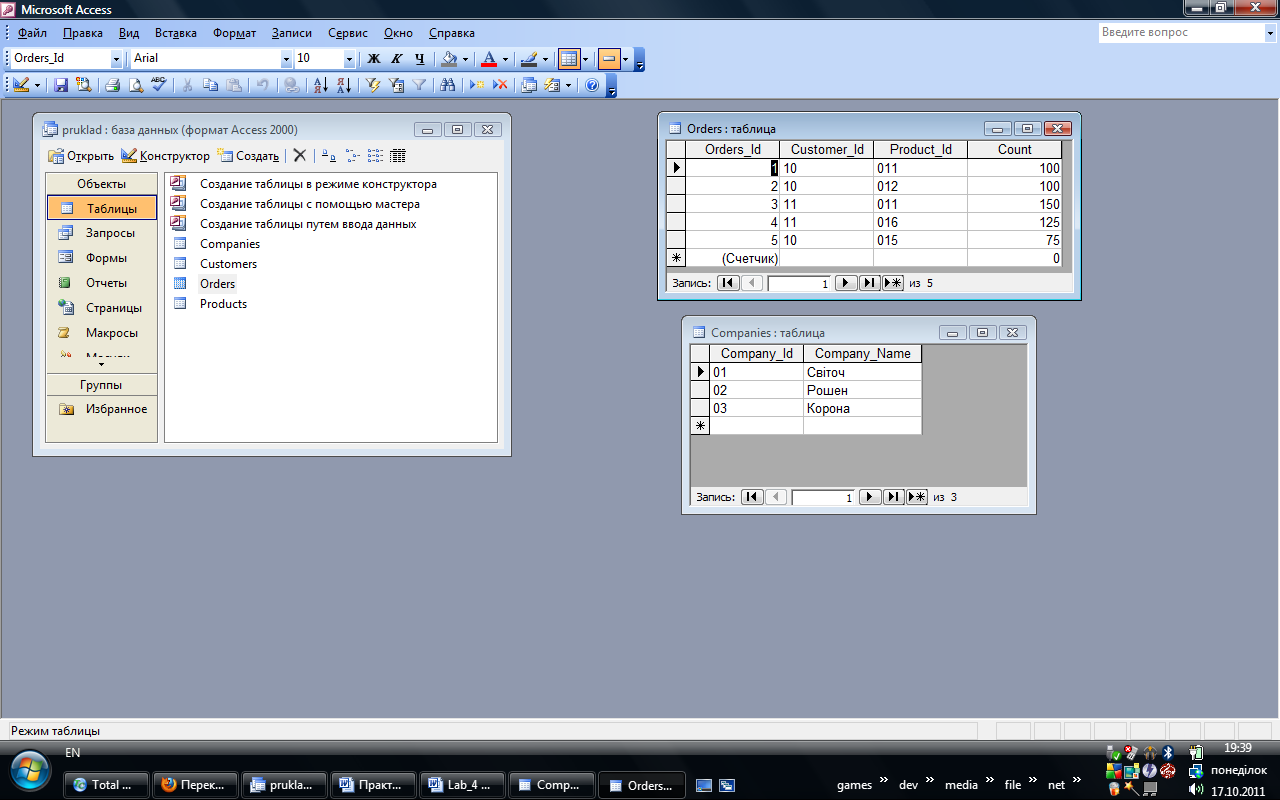Open the Orders_Id field selector dropdown
1280x800 pixels.
pyautogui.click(x=116, y=59)
